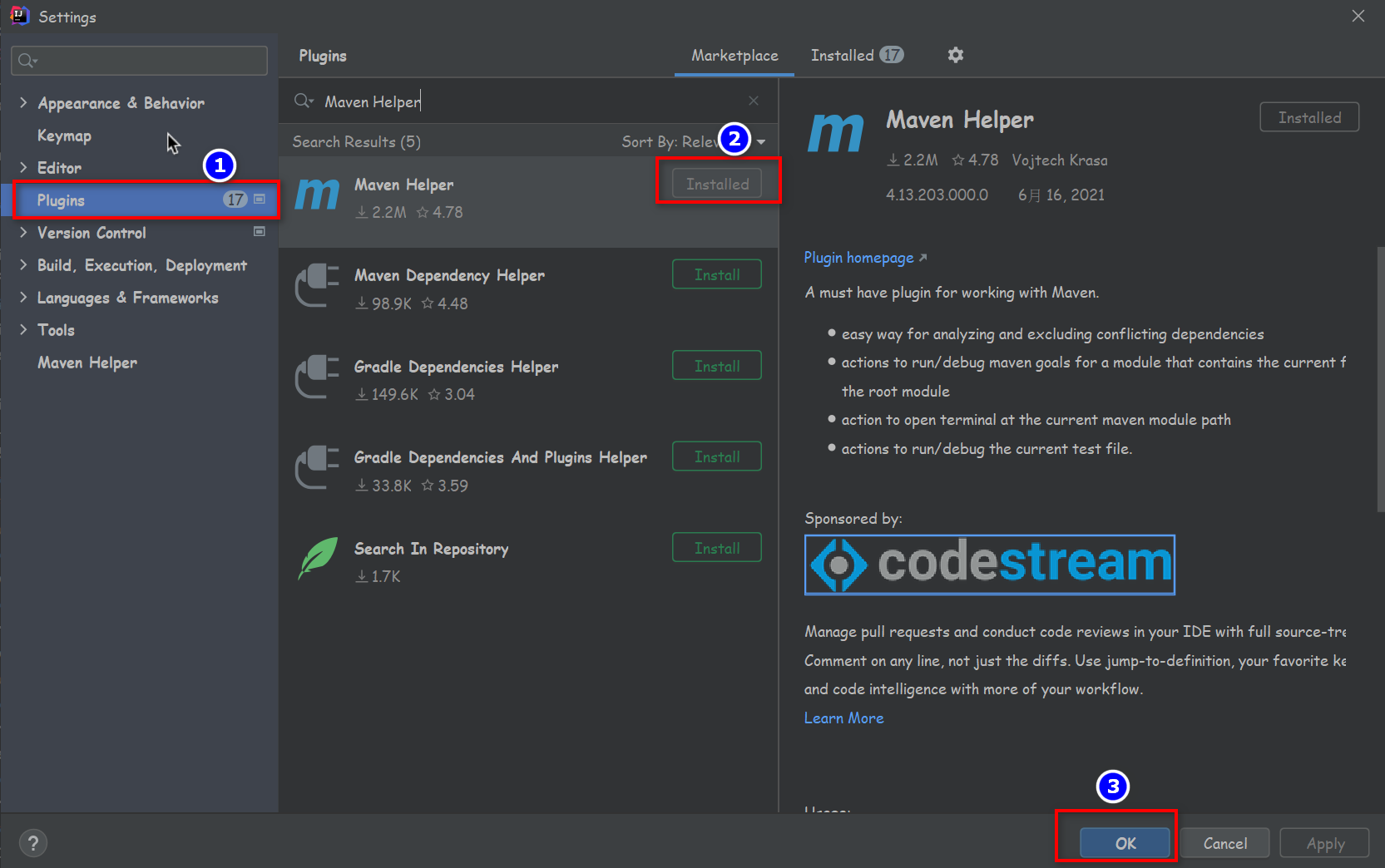Close the Settings dialog window
This screenshot has height=868, width=1385.
tap(1358, 16)
